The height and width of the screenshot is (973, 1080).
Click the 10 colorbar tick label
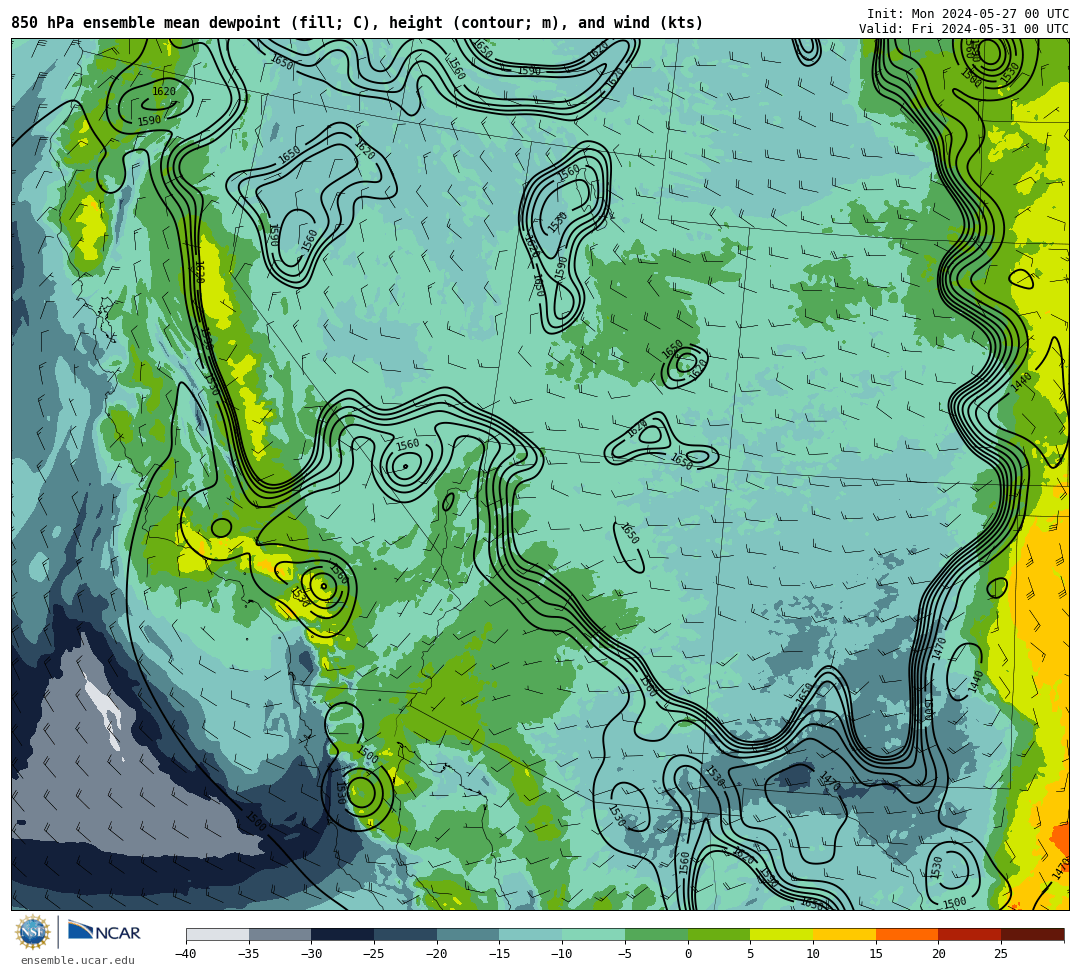(813, 954)
